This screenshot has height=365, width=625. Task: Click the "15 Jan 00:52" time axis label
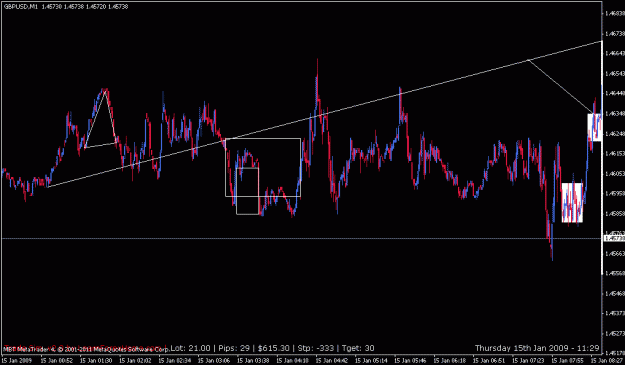57,361
